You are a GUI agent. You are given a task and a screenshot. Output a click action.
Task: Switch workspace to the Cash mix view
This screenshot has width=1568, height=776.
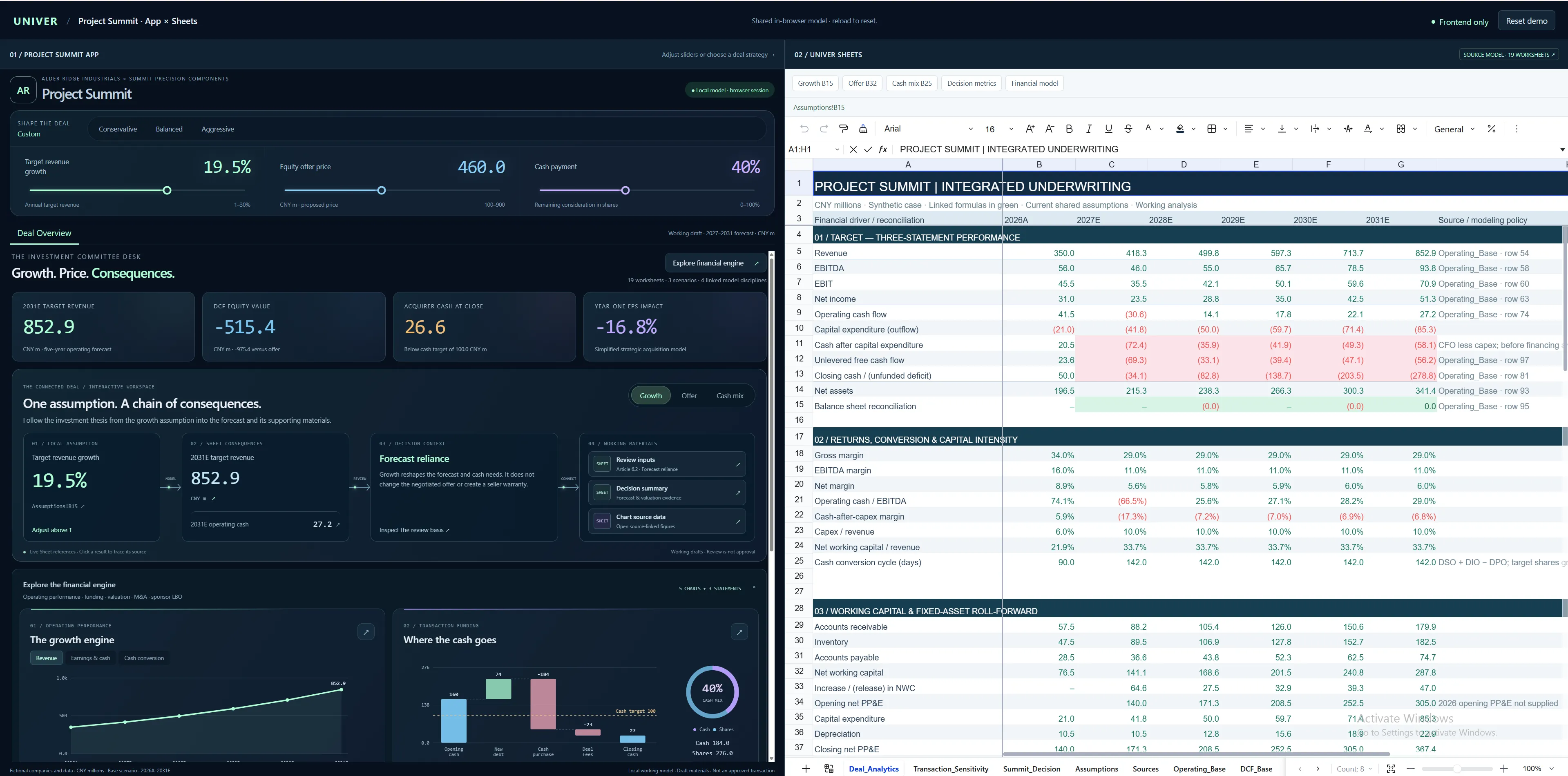[730, 396]
